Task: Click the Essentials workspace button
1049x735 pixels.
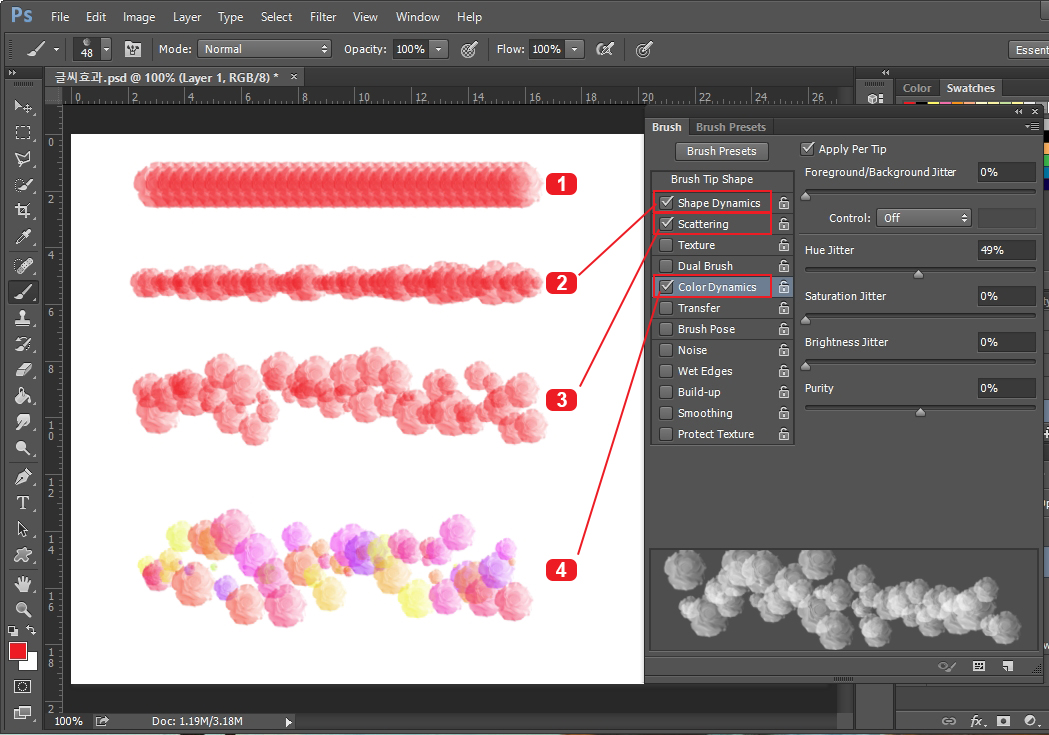Action: (1029, 50)
